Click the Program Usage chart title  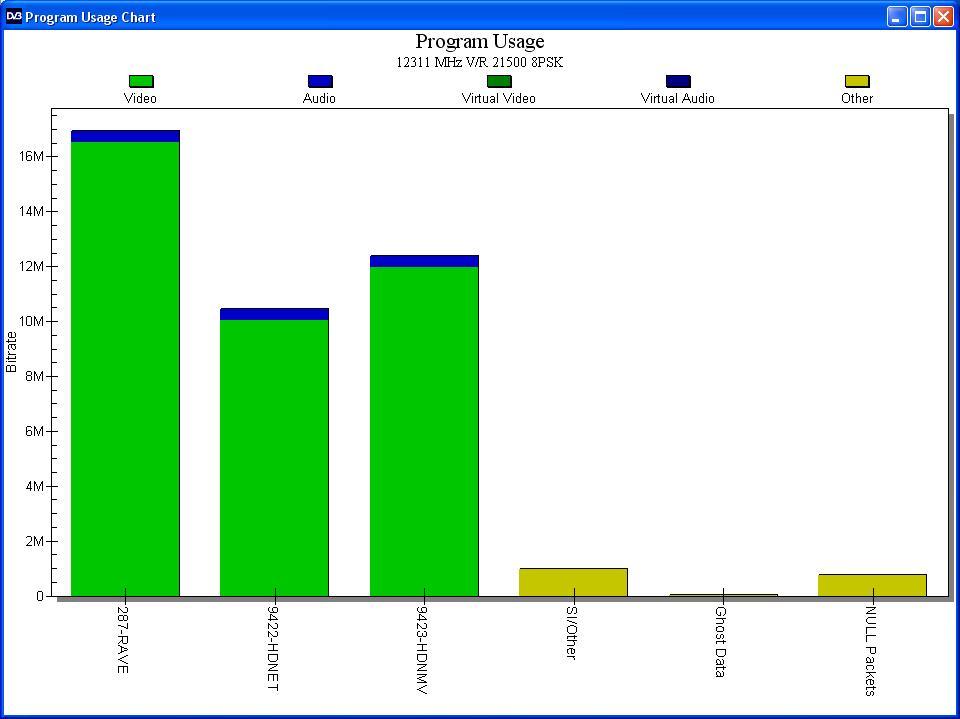[480, 41]
